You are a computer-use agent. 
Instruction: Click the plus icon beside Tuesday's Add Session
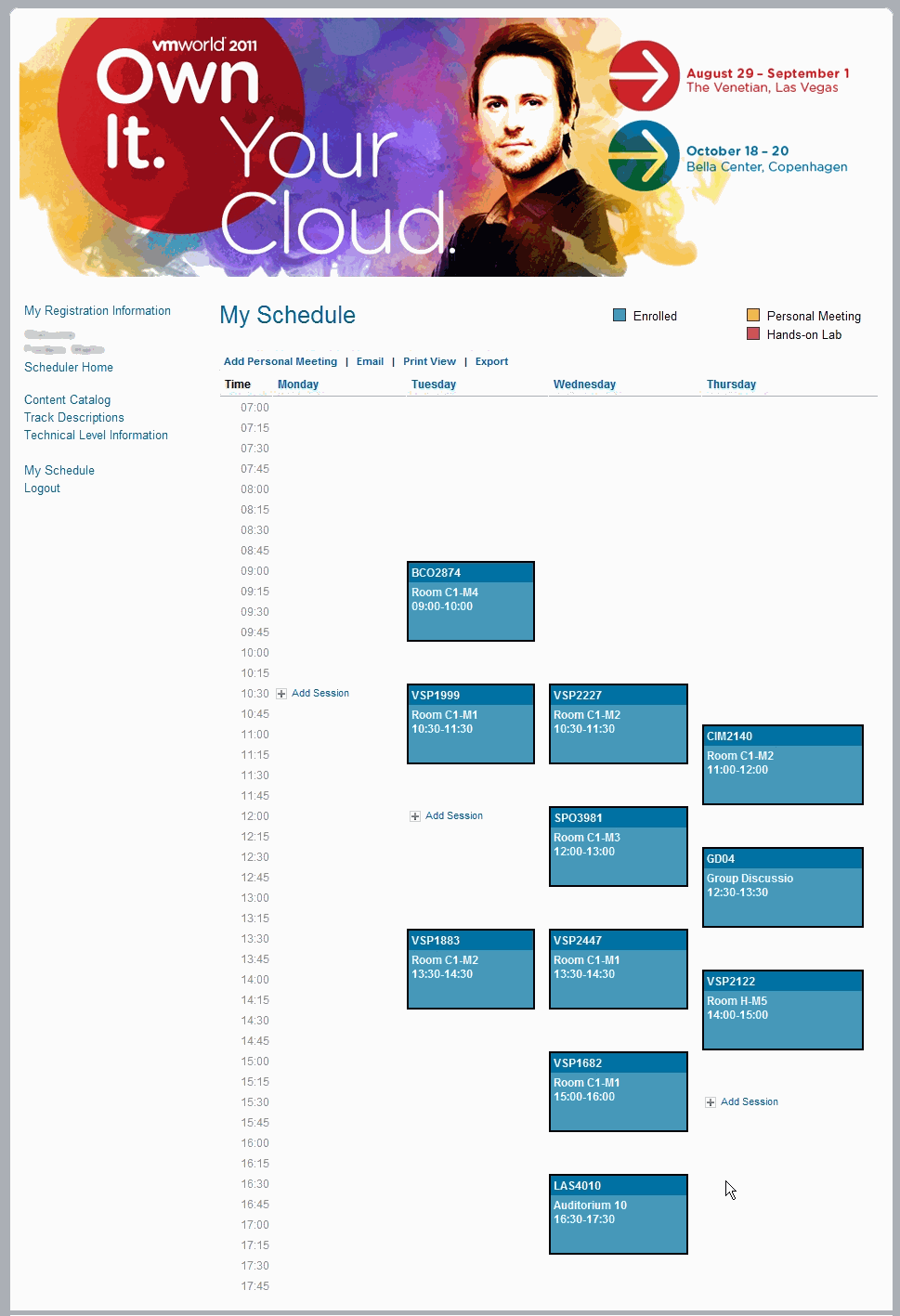[x=415, y=816]
